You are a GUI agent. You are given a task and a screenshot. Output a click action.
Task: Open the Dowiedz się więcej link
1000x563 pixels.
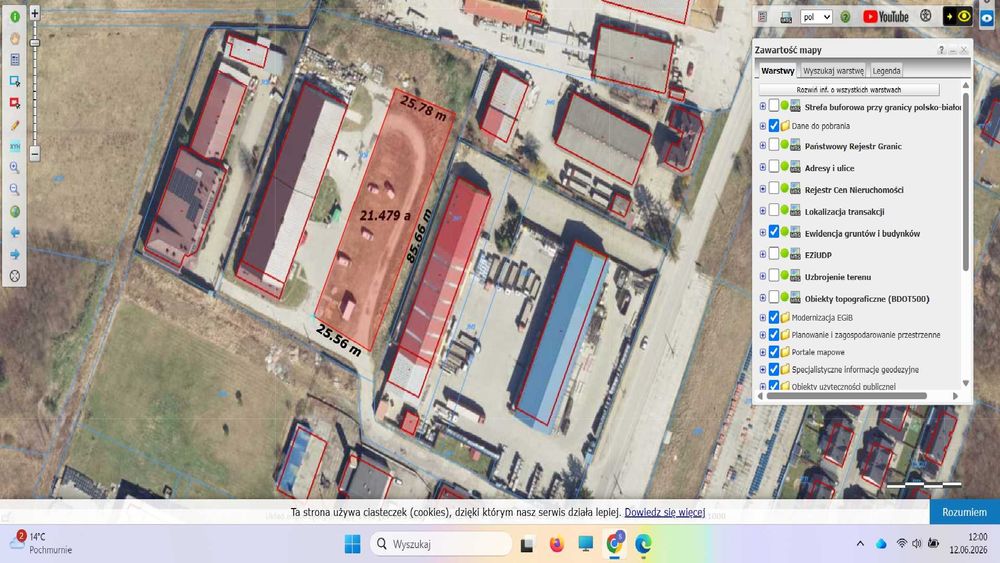(665, 512)
